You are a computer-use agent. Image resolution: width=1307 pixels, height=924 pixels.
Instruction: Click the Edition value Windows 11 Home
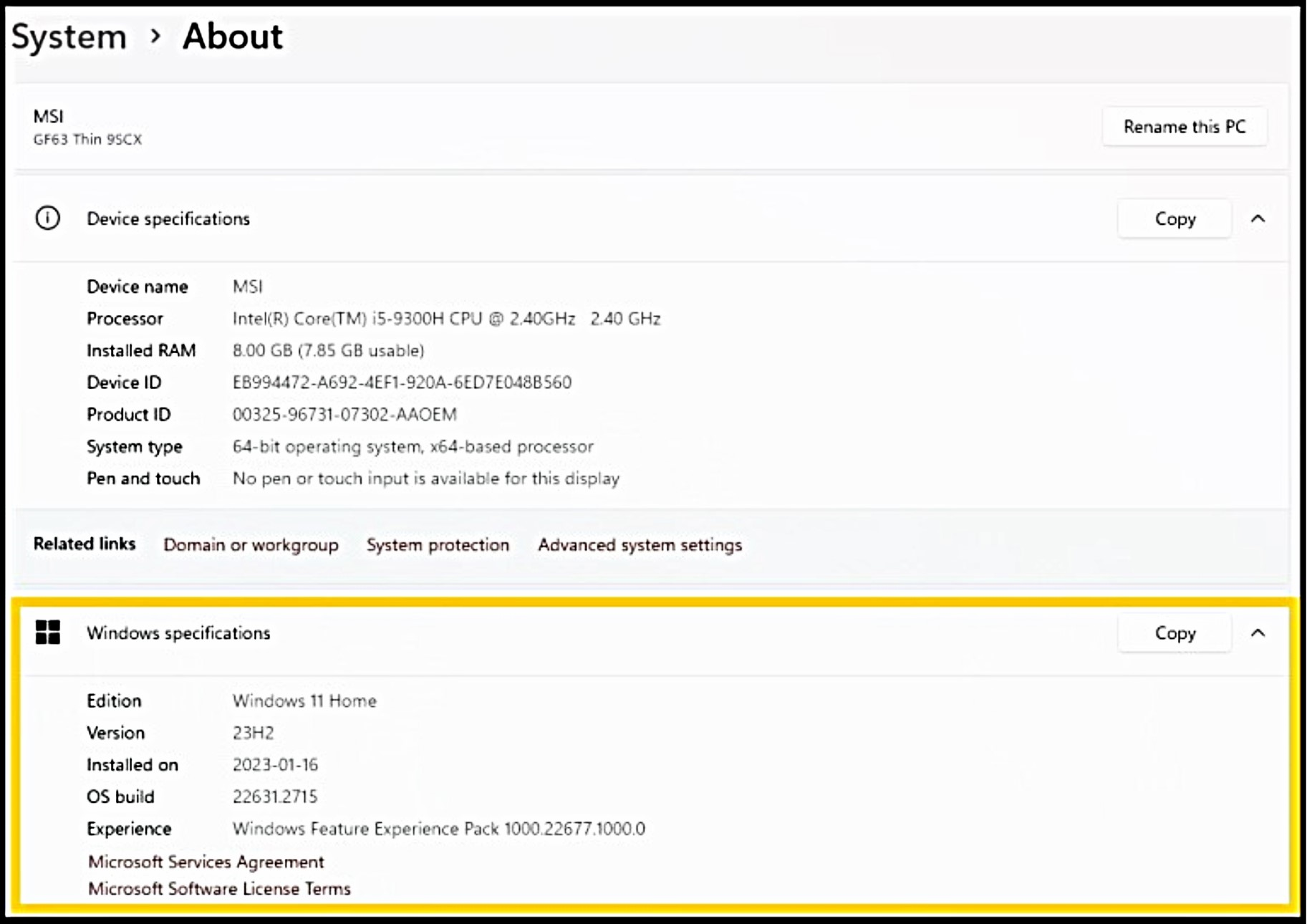click(304, 701)
